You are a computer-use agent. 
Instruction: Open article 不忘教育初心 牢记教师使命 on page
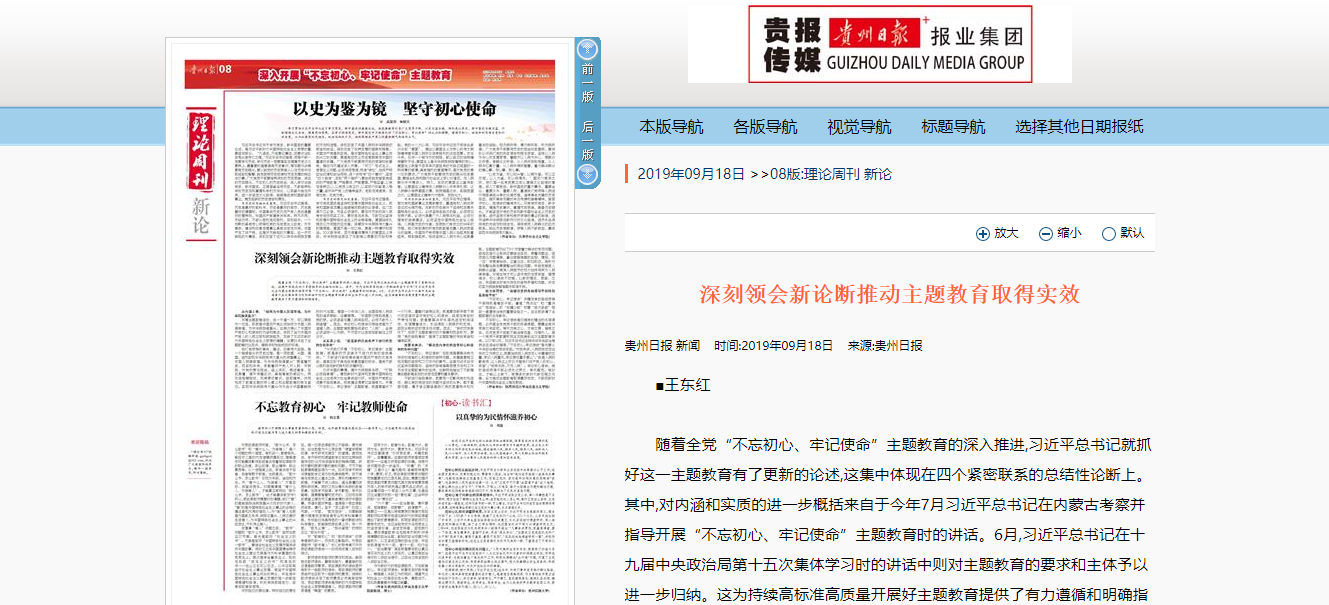[x=331, y=407]
